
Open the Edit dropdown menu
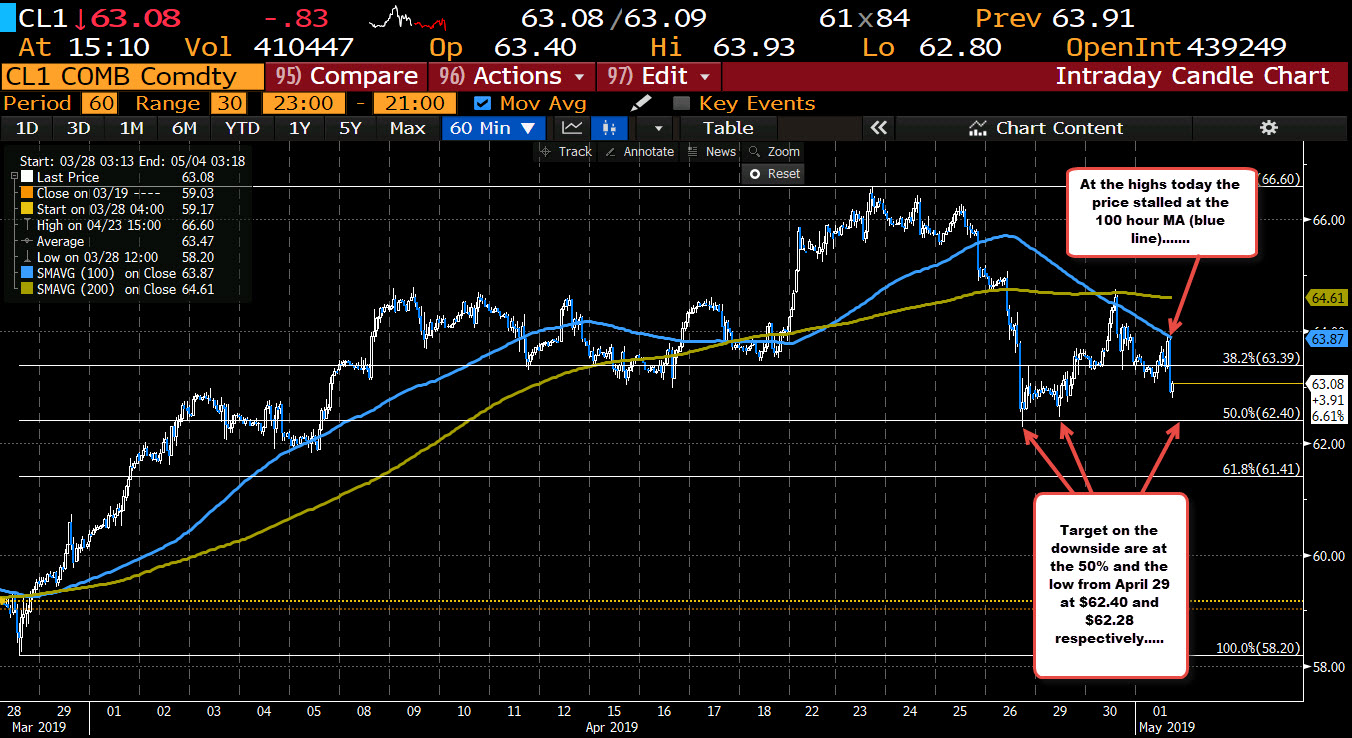(658, 76)
